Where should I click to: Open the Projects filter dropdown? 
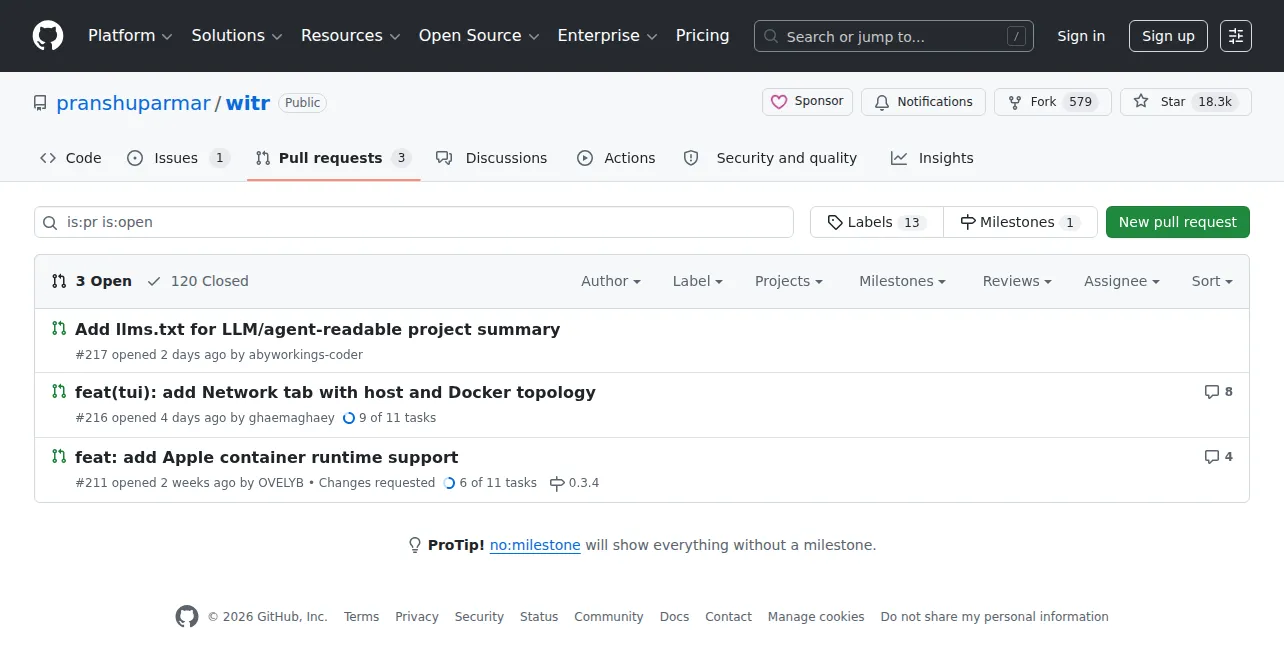click(789, 281)
